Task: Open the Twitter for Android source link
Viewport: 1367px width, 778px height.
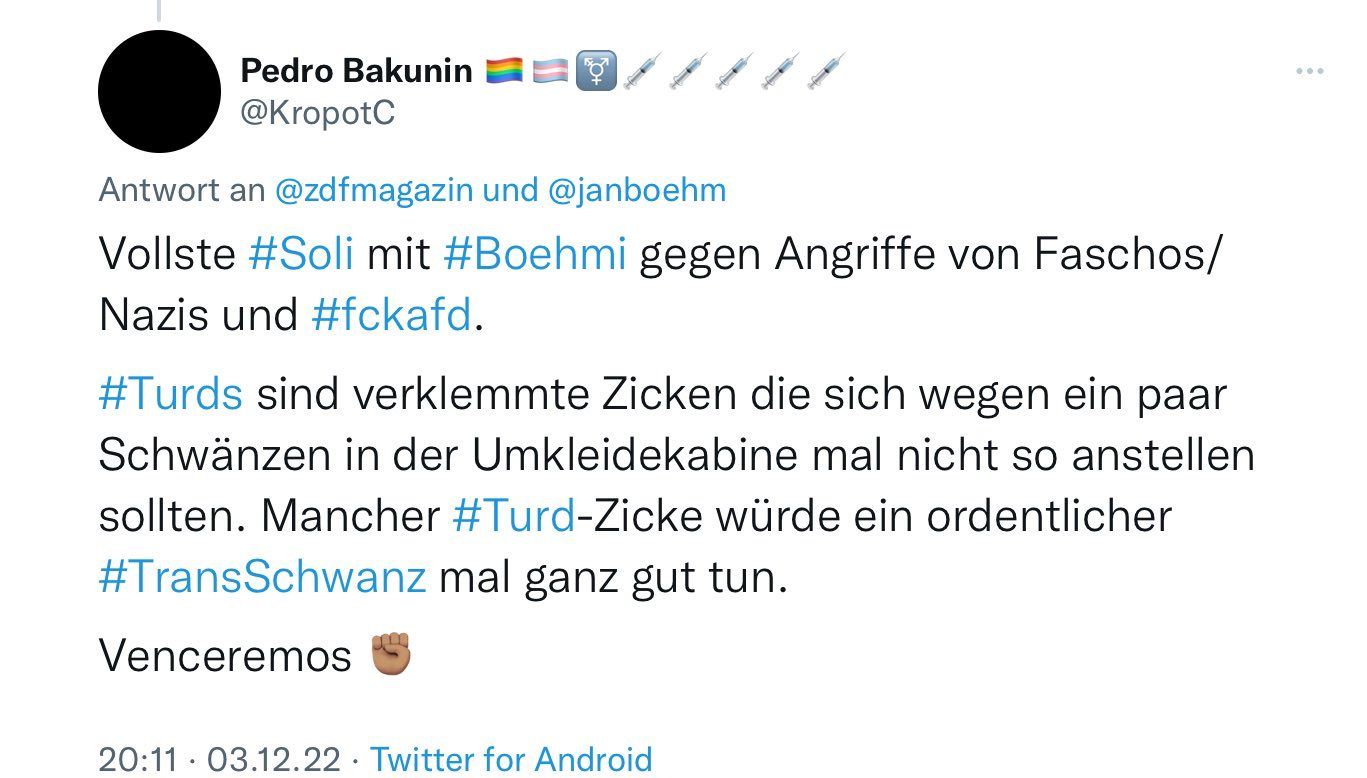Action: pyautogui.click(x=511, y=758)
